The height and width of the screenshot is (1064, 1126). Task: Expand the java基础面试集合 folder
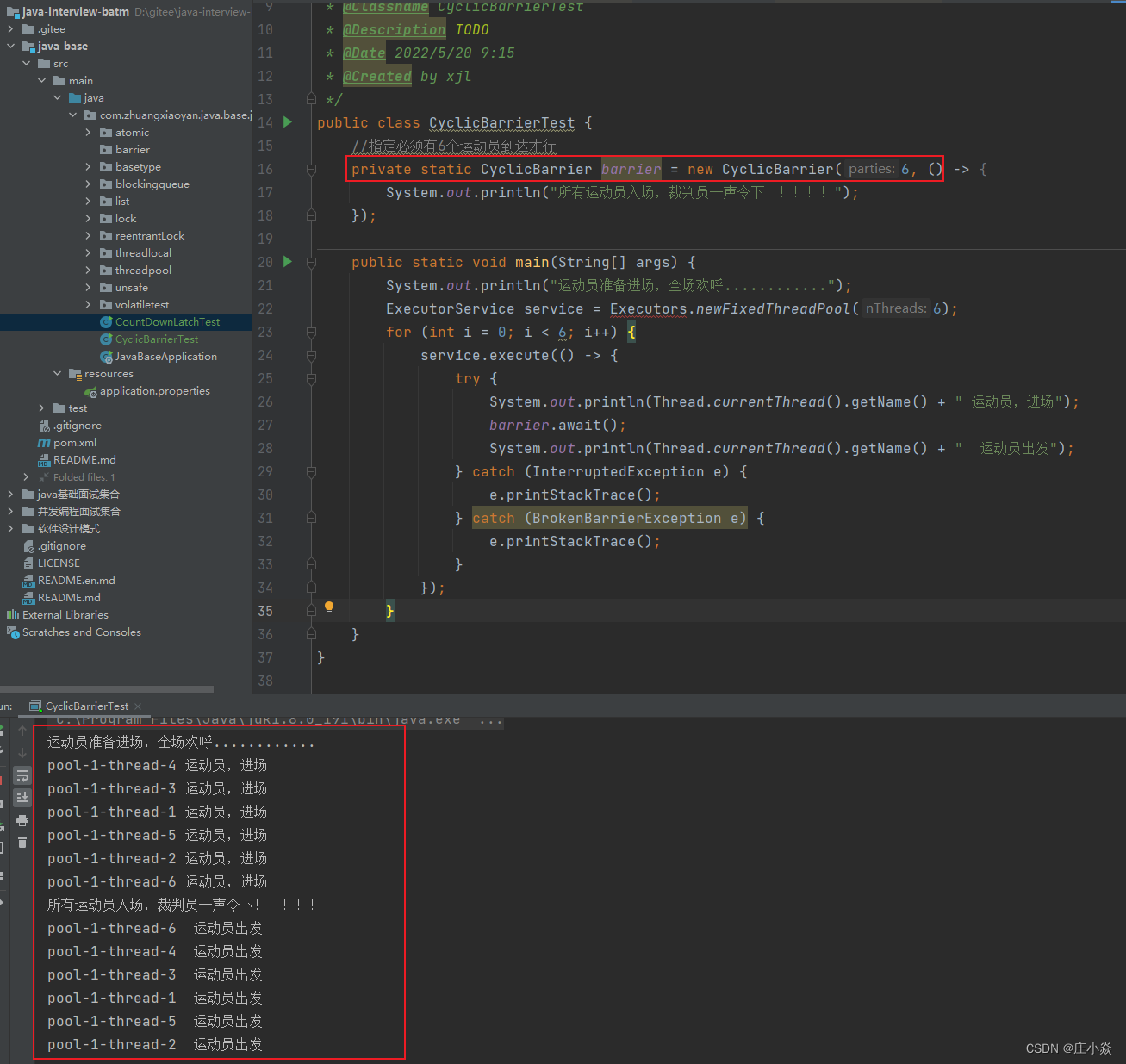[10, 495]
